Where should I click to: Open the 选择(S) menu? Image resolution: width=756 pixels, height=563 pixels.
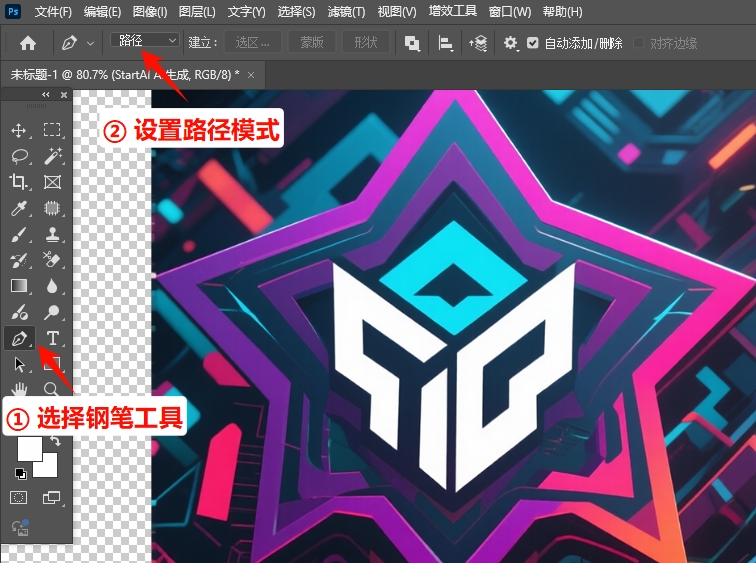click(x=296, y=12)
